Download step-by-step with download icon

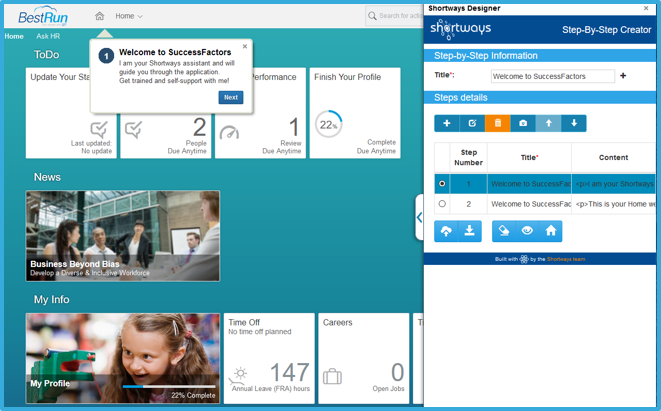tap(470, 231)
